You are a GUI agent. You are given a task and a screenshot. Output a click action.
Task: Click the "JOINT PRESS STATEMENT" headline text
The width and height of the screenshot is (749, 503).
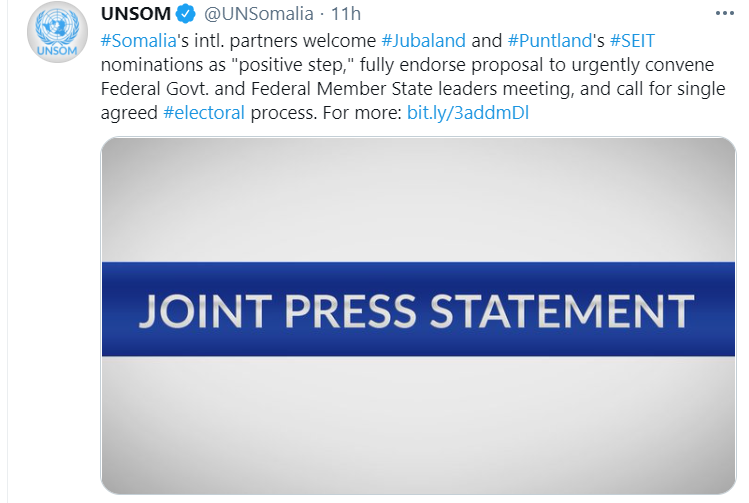[416, 310]
